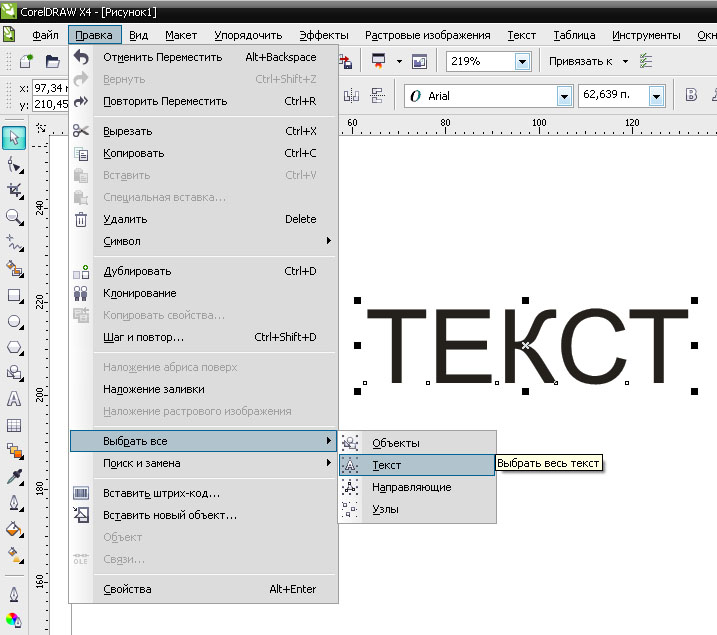Pick the Eyedropper tool
Screen dimensions: 717x635
(x=14, y=477)
